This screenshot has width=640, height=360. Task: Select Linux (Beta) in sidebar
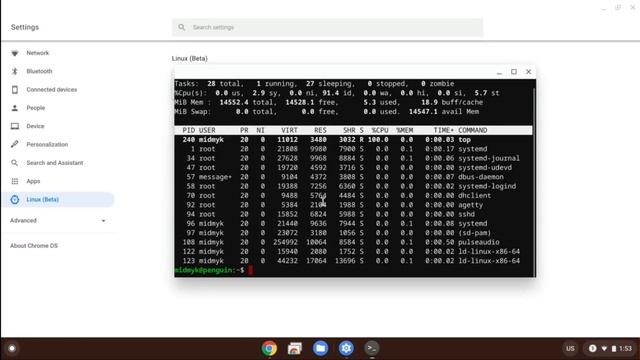pyautogui.click(x=58, y=200)
